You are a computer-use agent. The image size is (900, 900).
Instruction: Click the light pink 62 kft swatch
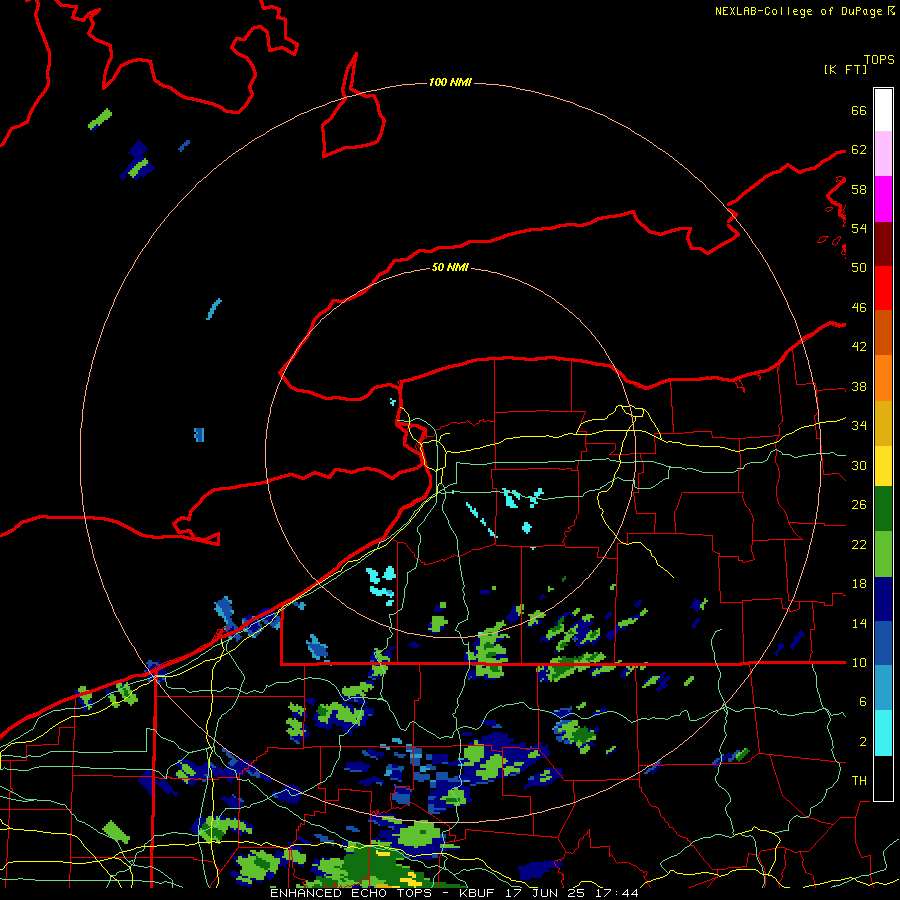click(883, 154)
